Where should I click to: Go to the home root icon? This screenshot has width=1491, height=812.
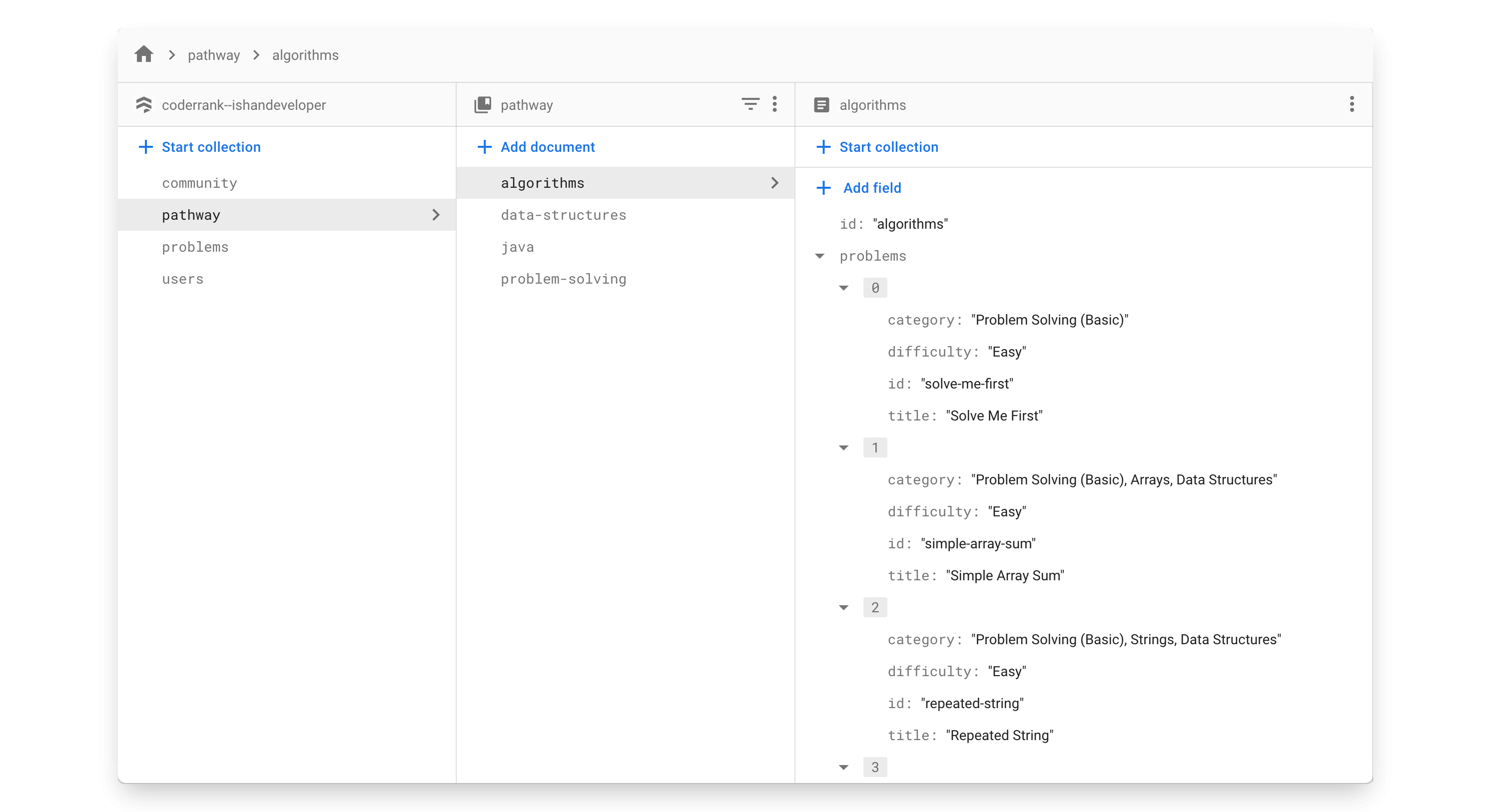point(143,54)
